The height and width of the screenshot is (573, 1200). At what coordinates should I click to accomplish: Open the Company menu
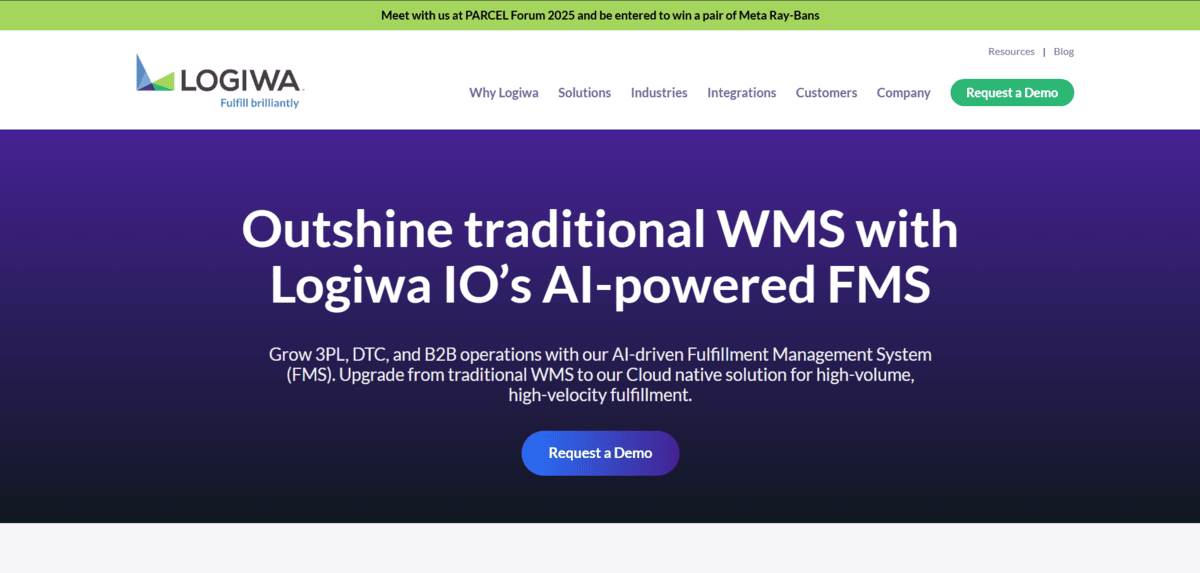click(x=903, y=93)
